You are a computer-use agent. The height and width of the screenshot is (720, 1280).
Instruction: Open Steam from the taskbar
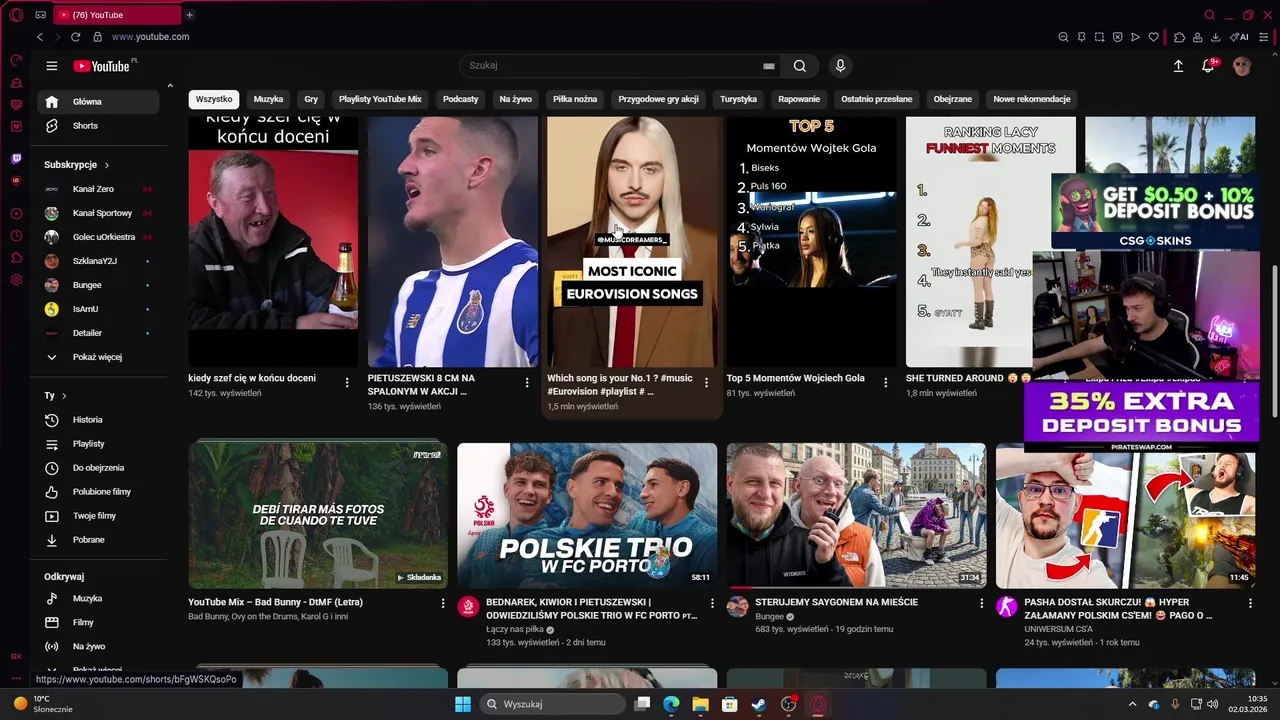pyautogui.click(x=759, y=704)
